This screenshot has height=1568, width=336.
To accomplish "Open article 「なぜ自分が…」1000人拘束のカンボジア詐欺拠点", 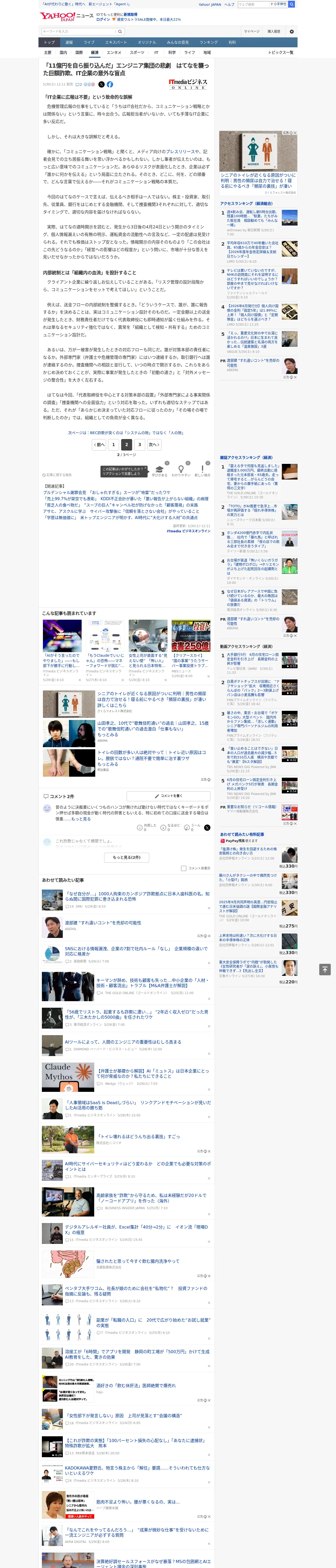I will click(137, 897).
